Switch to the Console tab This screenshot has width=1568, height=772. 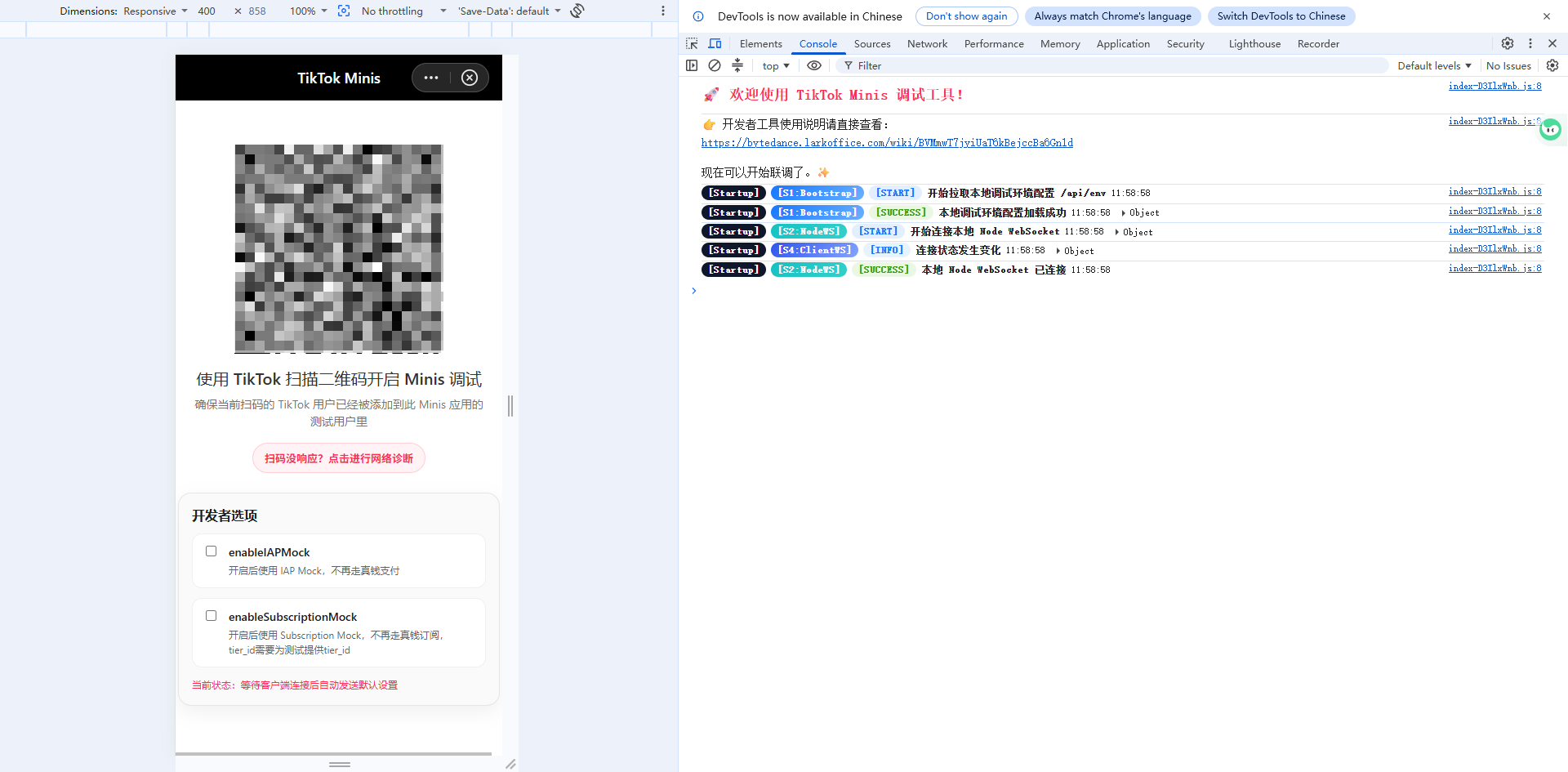coord(818,43)
